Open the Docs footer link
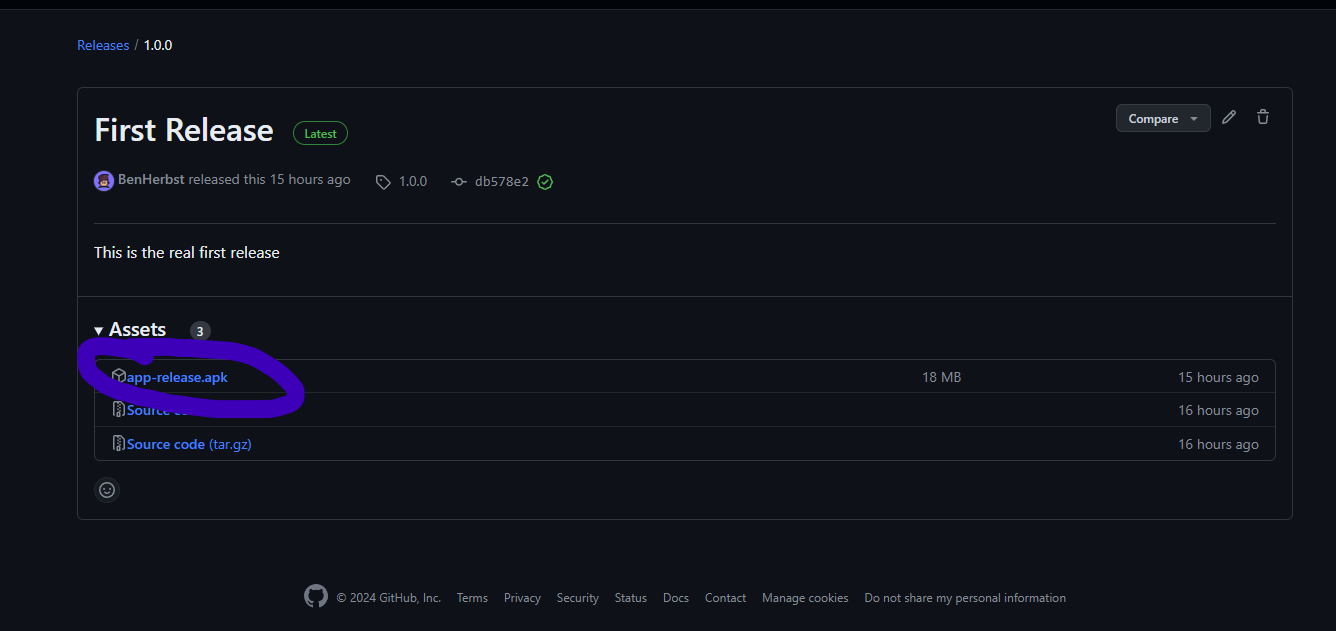 coord(676,598)
